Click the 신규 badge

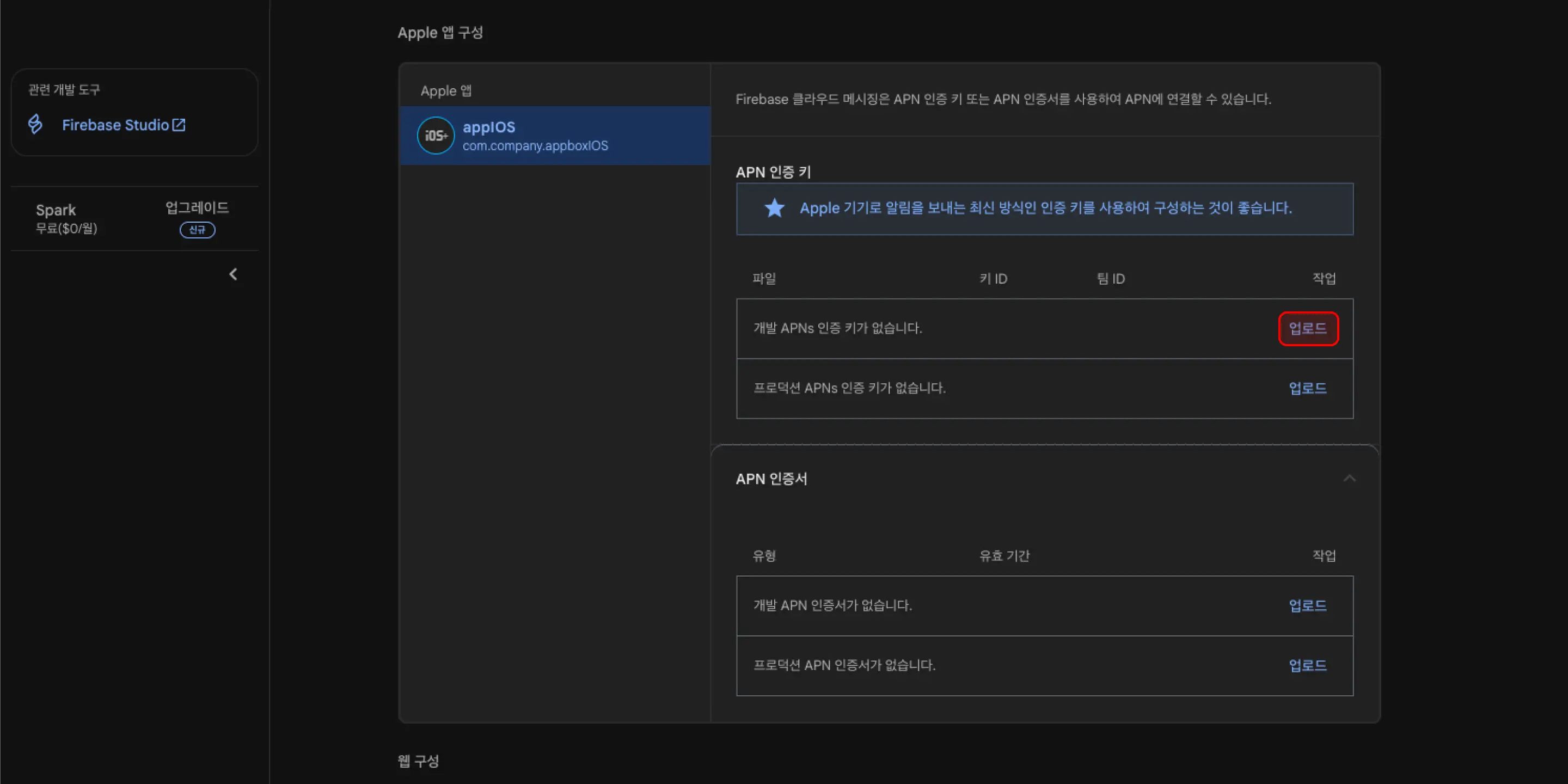[x=197, y=230]
